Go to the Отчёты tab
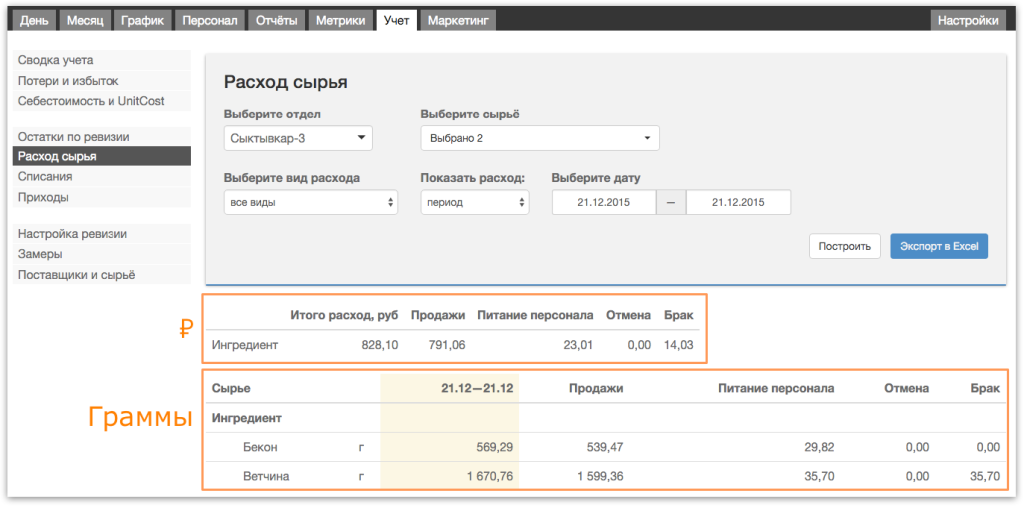Image resolution: width=1024 pixels, height=508 pixels. click(276, 21)
